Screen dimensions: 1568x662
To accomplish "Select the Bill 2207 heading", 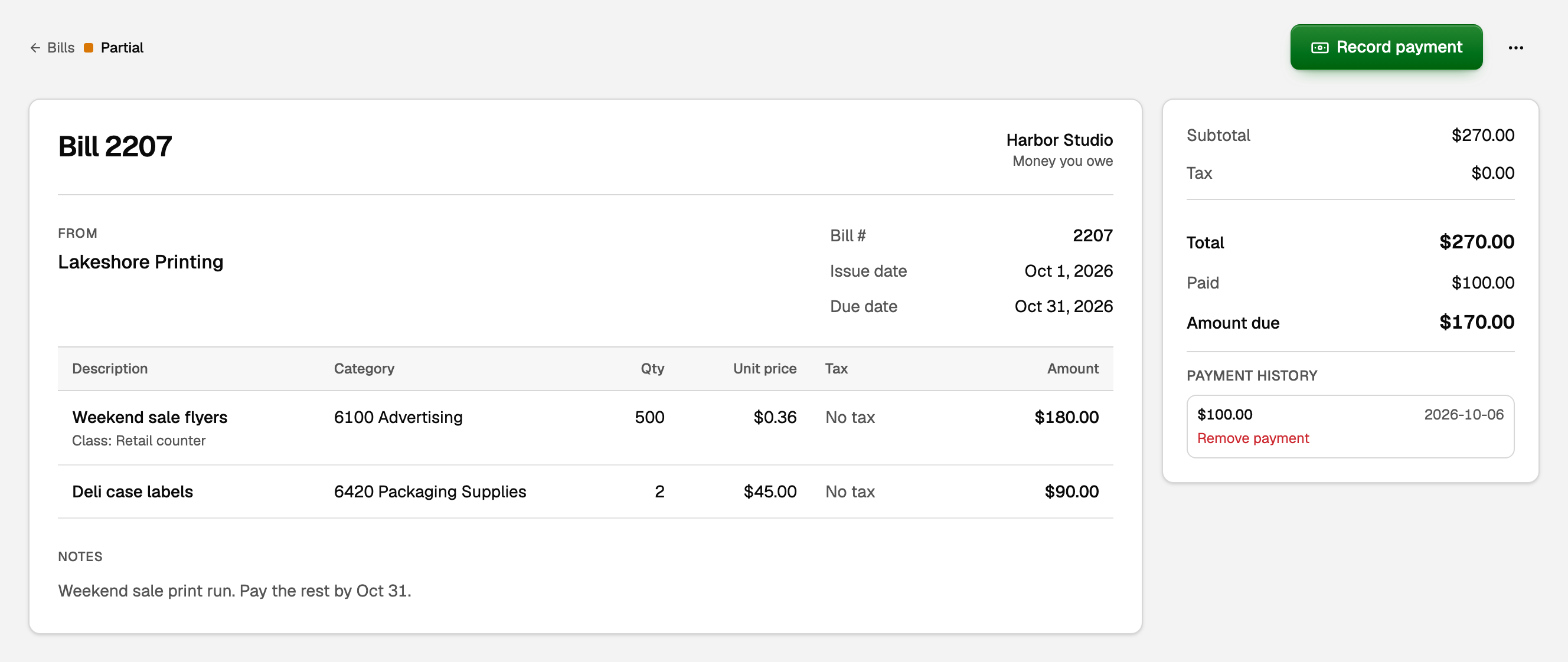I will pos(115,146).
